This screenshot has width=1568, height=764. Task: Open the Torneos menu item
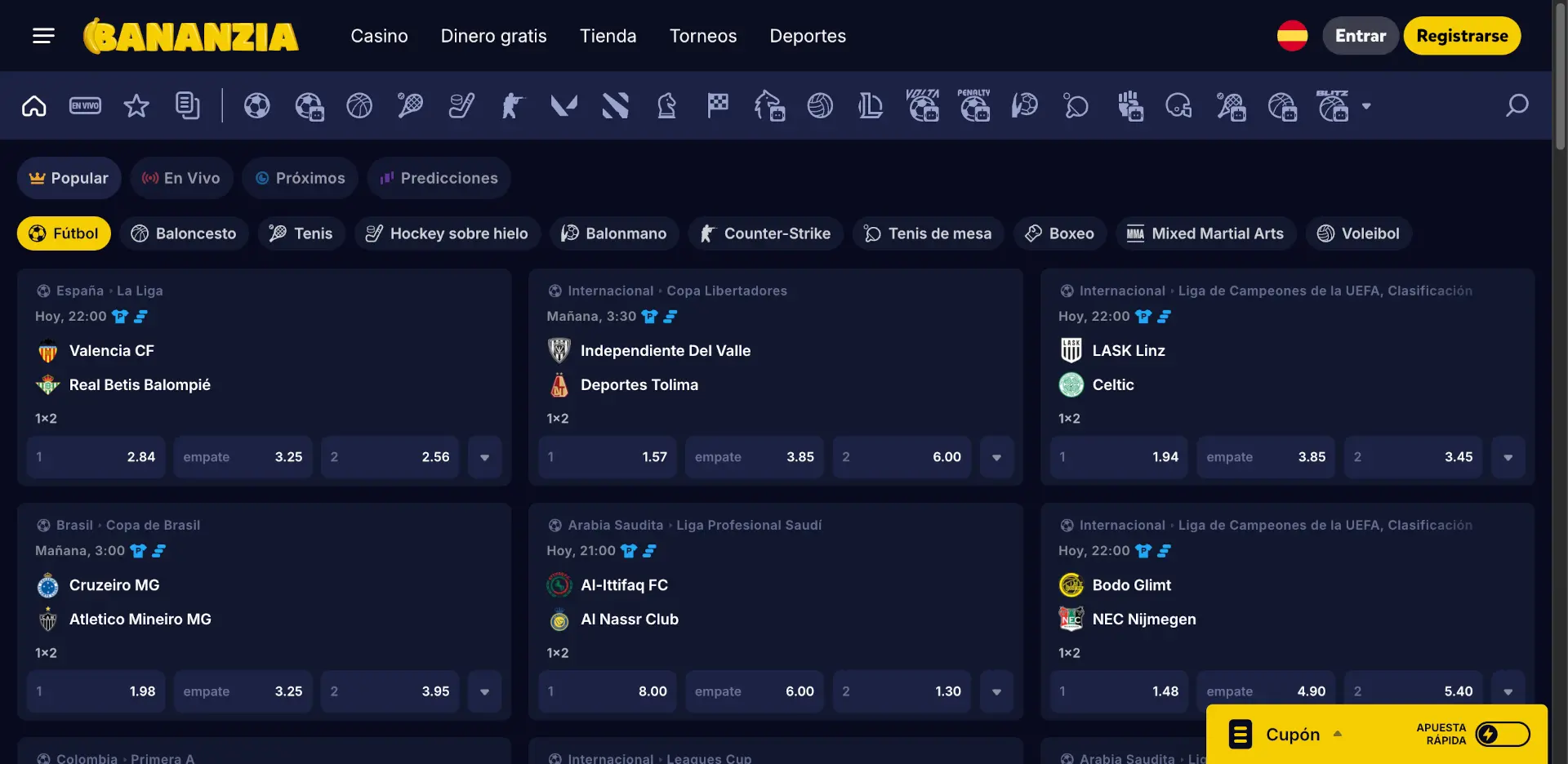click(x=703, y=36)
